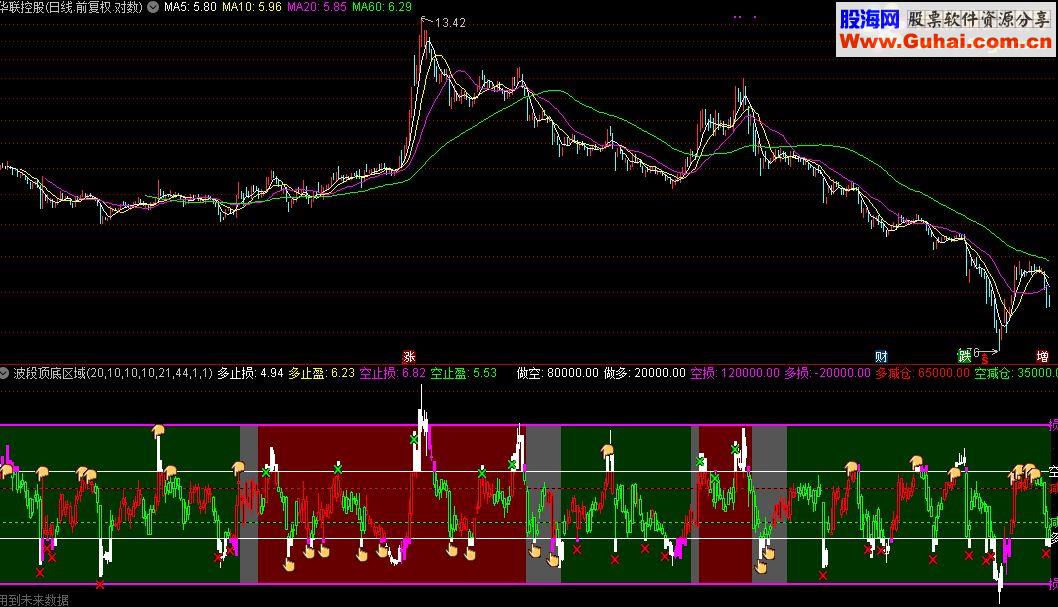Click the red 增 event marker
Image resolution: width=1058 pixels, height=607 pixels.
tap(1042, 357)
